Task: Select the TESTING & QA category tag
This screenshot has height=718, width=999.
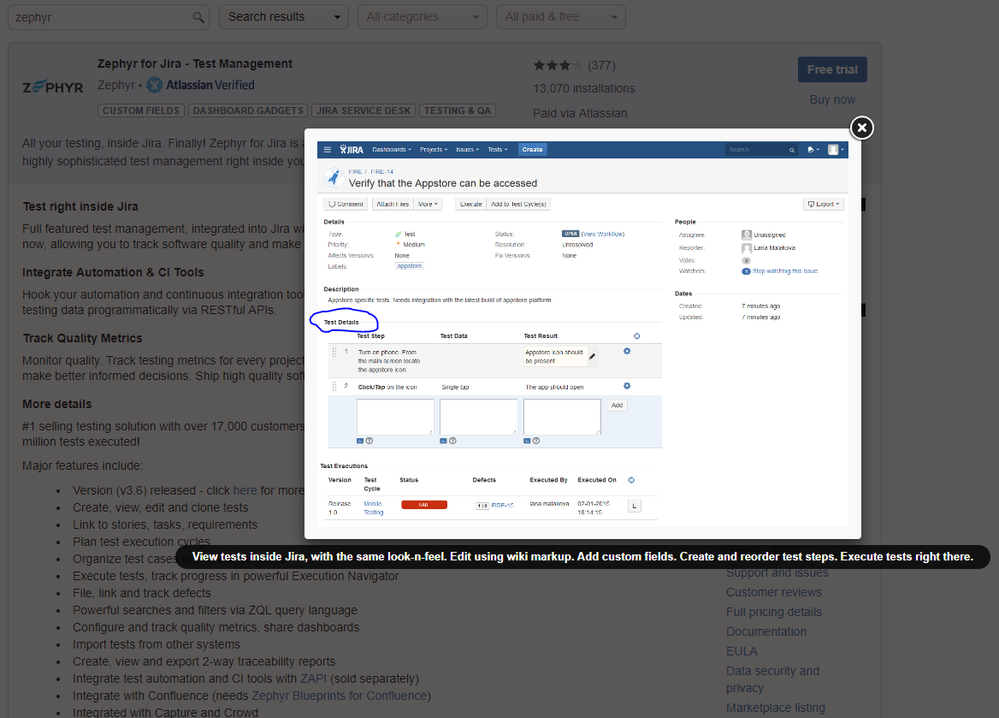Action: [457, 111]
